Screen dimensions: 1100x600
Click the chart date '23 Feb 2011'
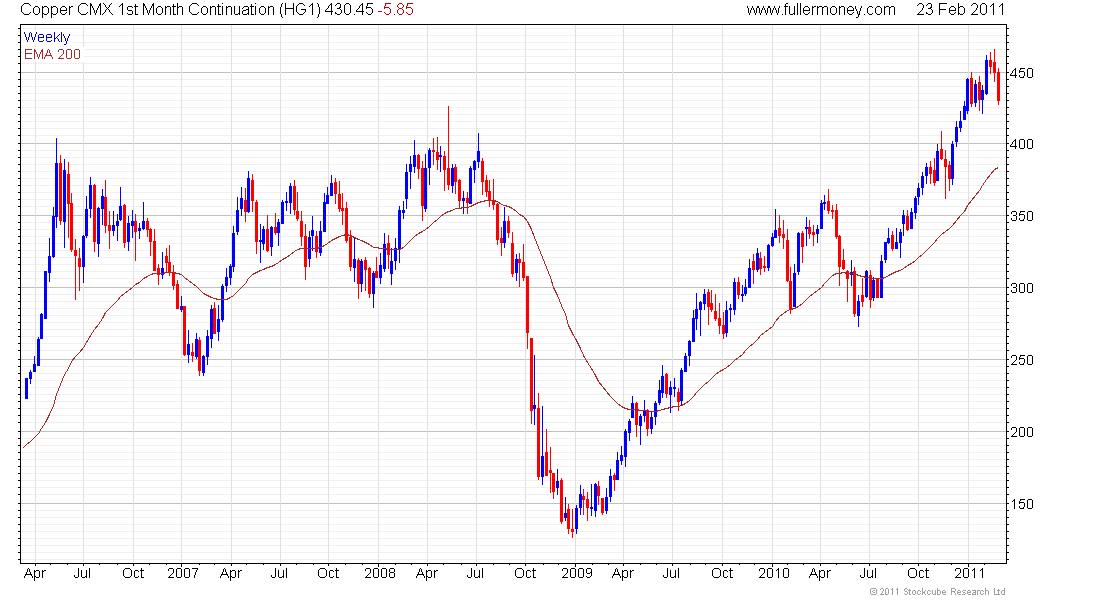click(x=960, y=10)
